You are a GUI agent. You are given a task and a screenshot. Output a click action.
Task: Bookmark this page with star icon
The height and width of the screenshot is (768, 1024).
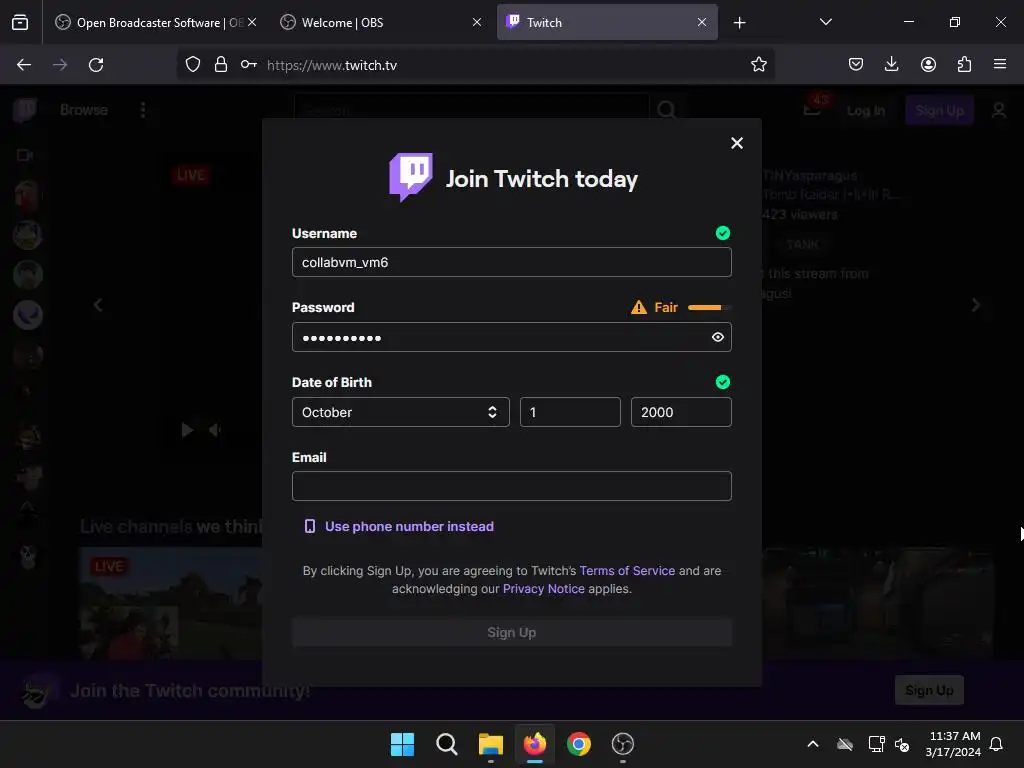[758, 65]
